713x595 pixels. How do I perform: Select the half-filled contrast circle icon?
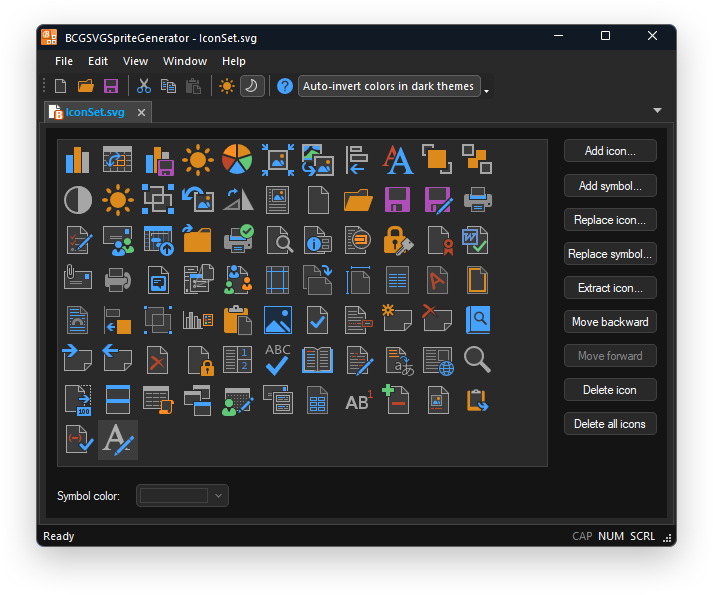pyautogui.click(x=78, y=200)
